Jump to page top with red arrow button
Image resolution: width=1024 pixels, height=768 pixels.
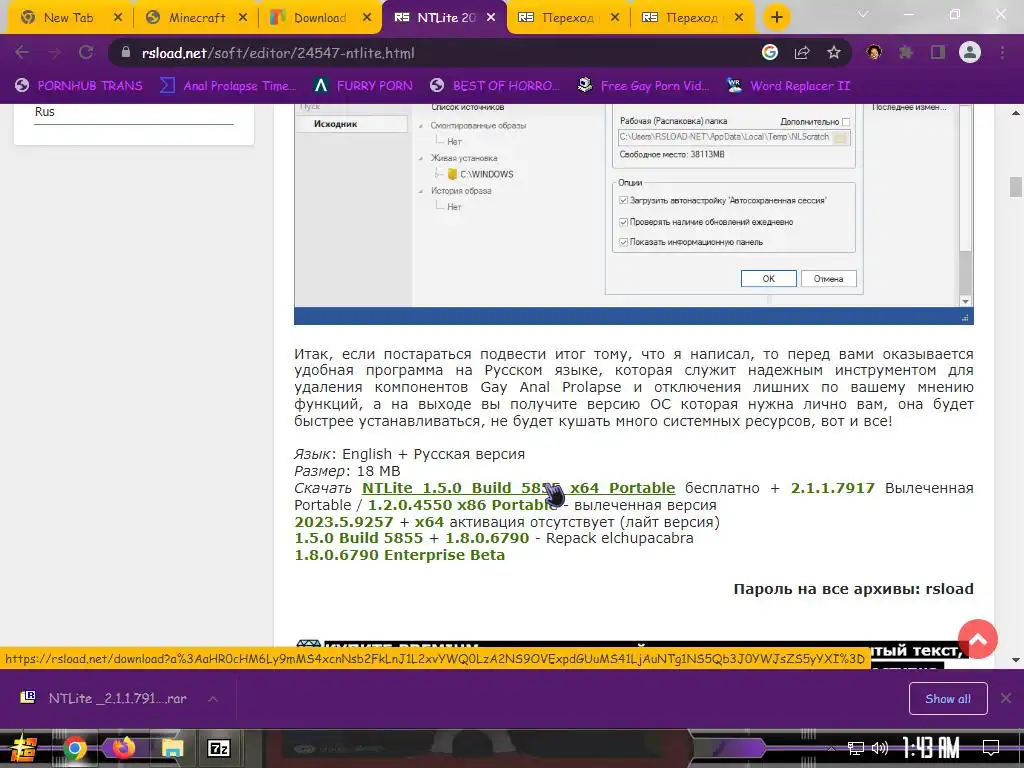pyautogui.click(x=978, y=639)
